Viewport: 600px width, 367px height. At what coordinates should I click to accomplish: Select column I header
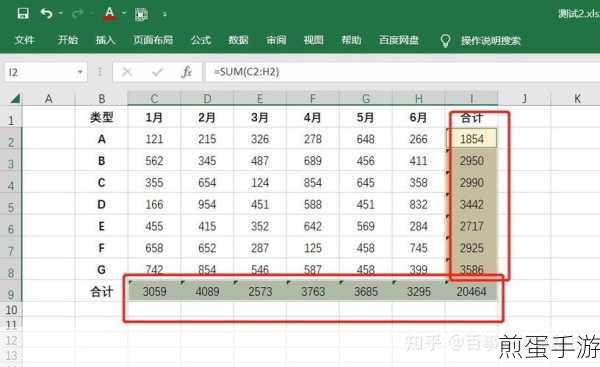(471, 99)
